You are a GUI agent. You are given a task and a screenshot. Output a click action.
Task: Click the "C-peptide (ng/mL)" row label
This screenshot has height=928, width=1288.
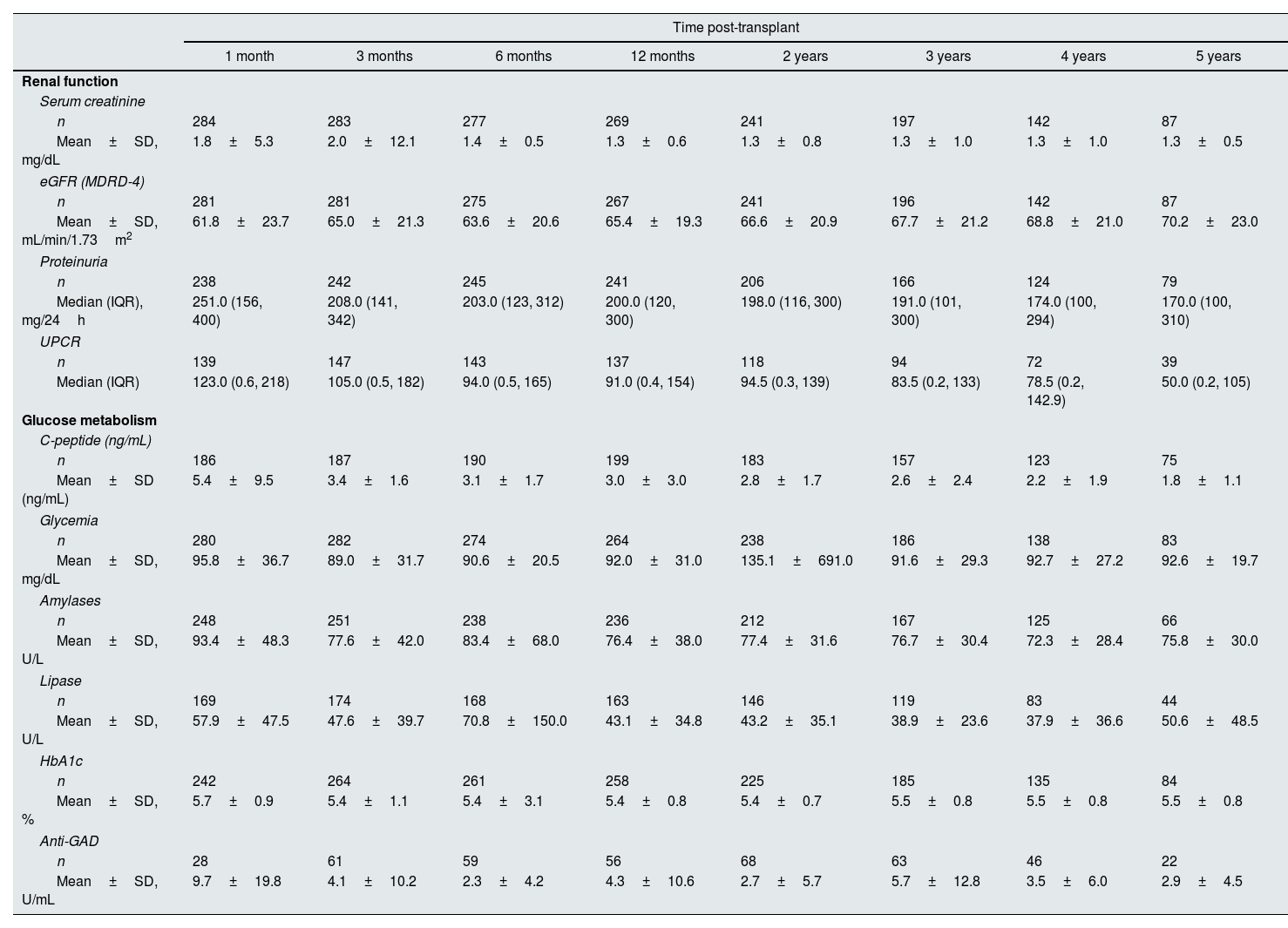95,440
